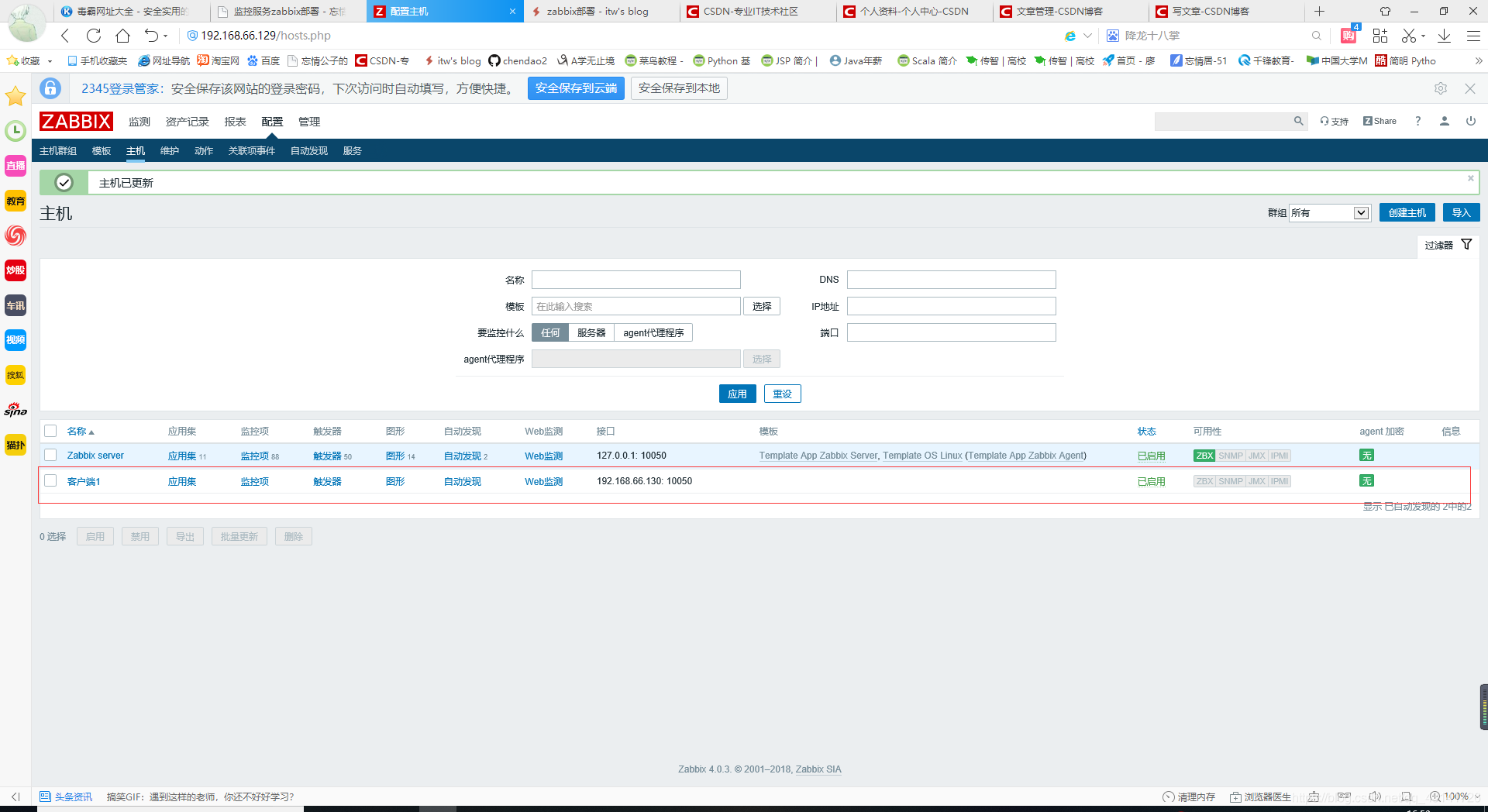1488x812 pixels.
Task: Expand 收藏 bookmarks dropdown
Action: [x=50, y=61]
